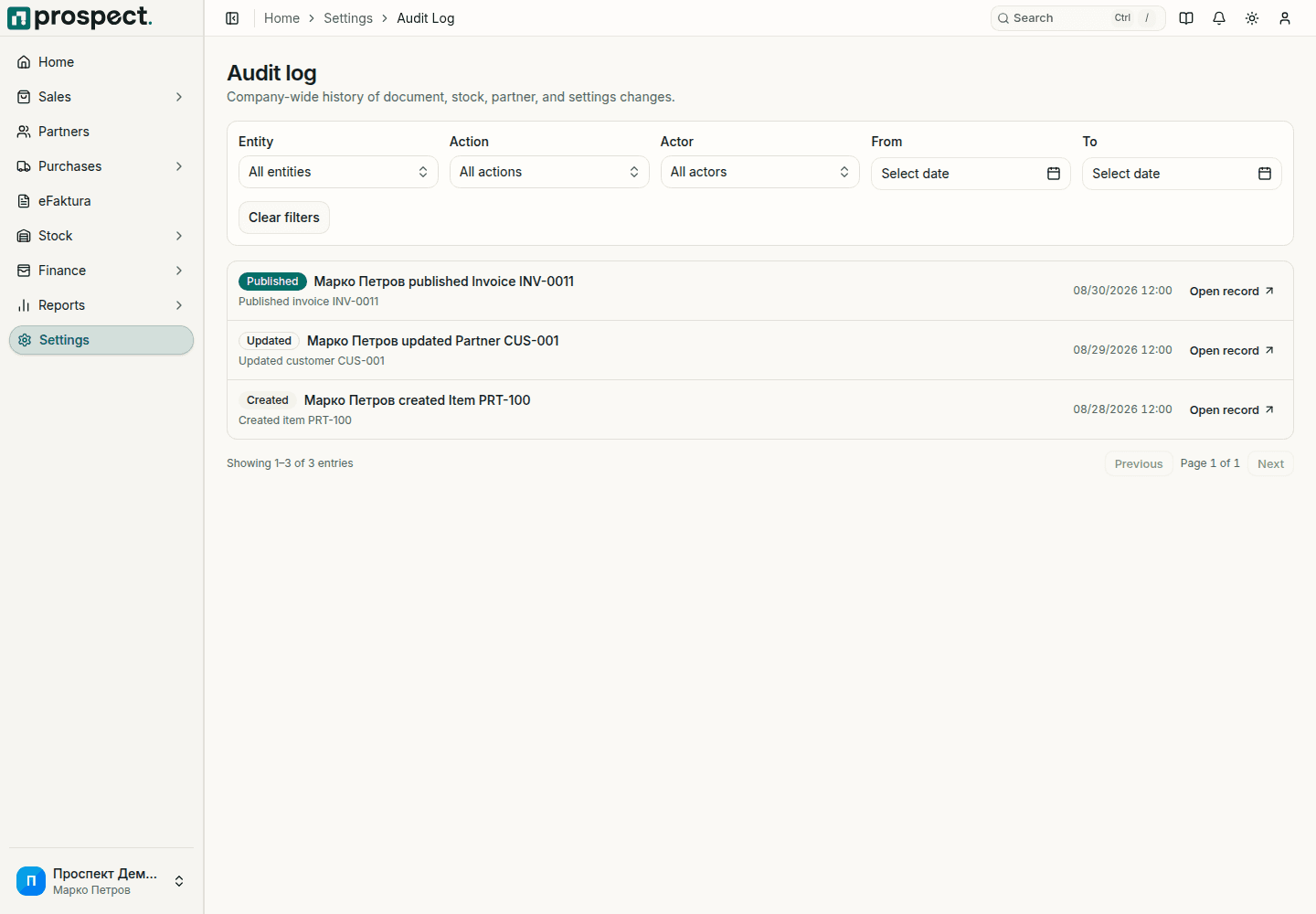
Task: Go to Settings breadcrumb
Action: click(x=348, y=18)
